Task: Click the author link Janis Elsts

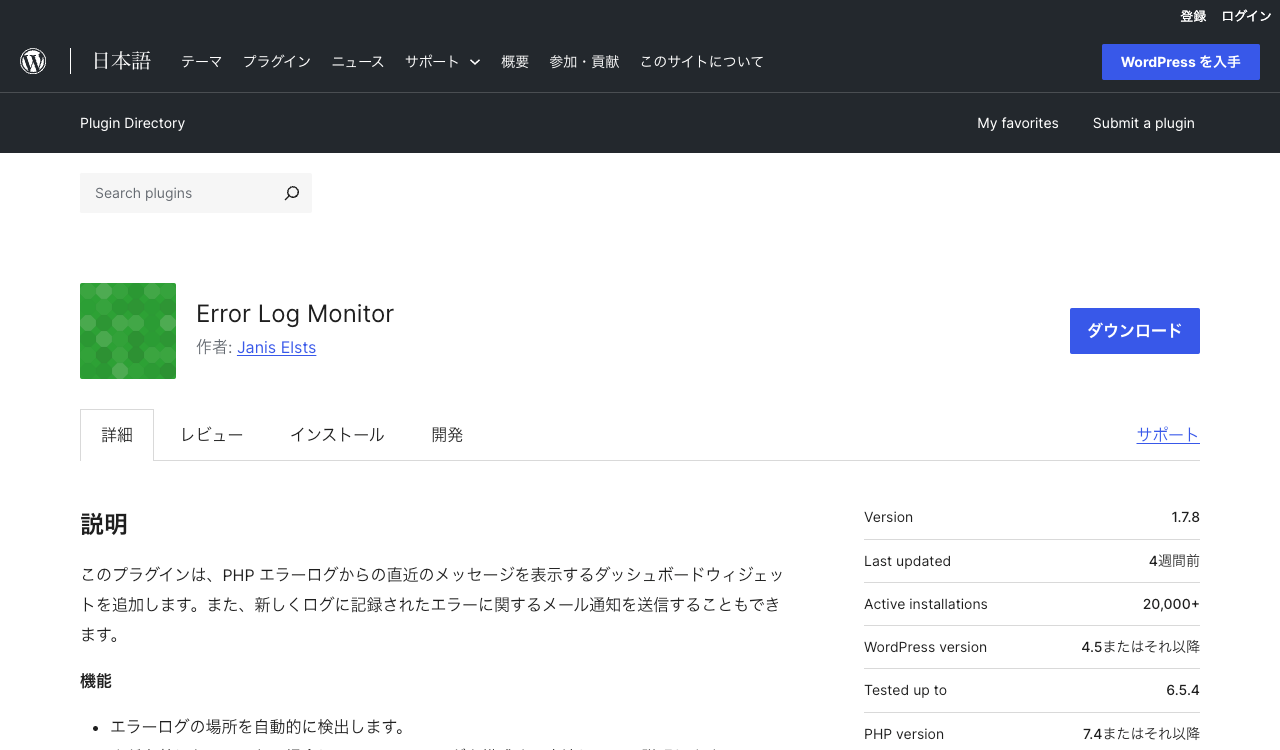Action: [x=277, y=347]
